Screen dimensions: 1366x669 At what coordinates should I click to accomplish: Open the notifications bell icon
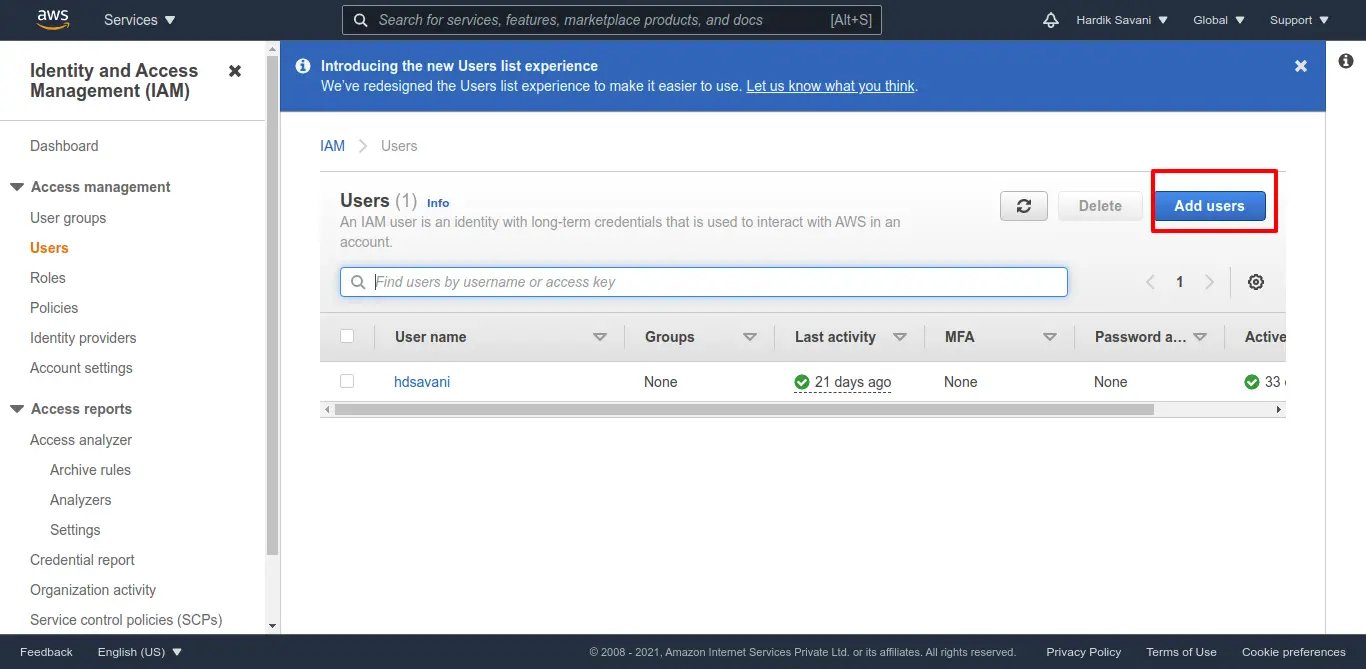pyautogui.click(x=1050, y=20)
